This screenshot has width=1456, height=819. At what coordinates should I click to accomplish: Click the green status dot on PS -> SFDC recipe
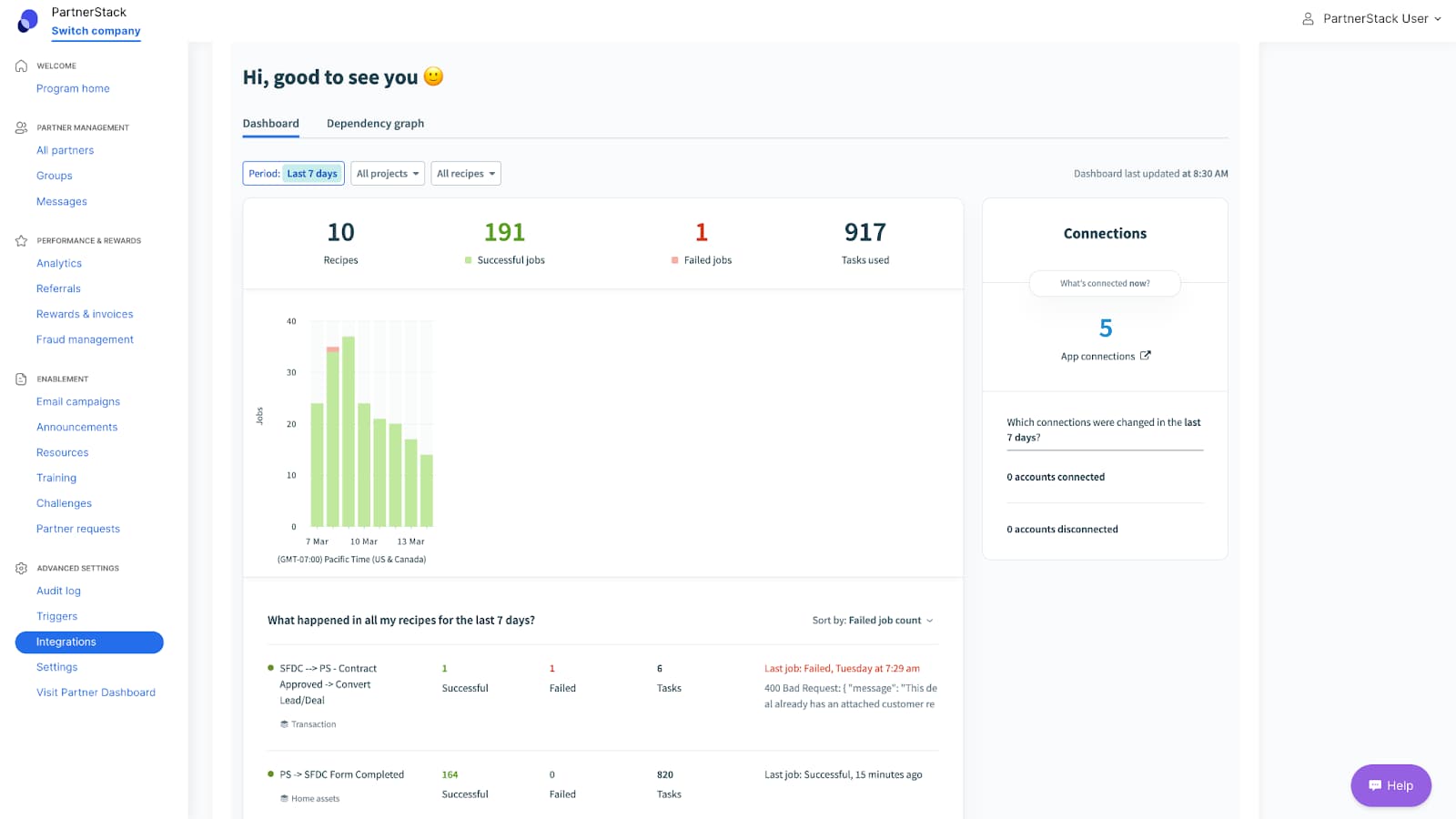(x=270, y=774)
